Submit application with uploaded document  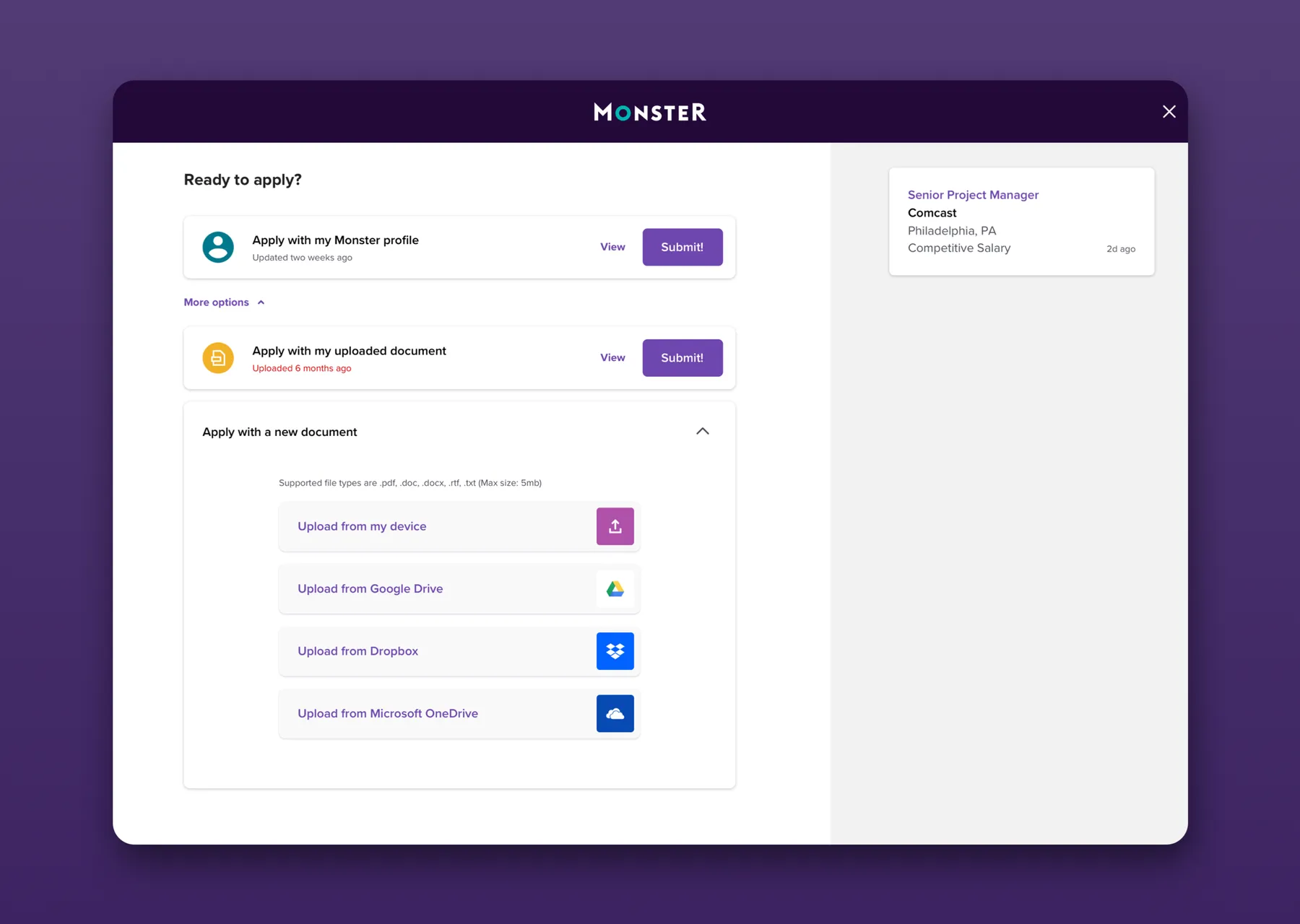[x=682, y=357]
